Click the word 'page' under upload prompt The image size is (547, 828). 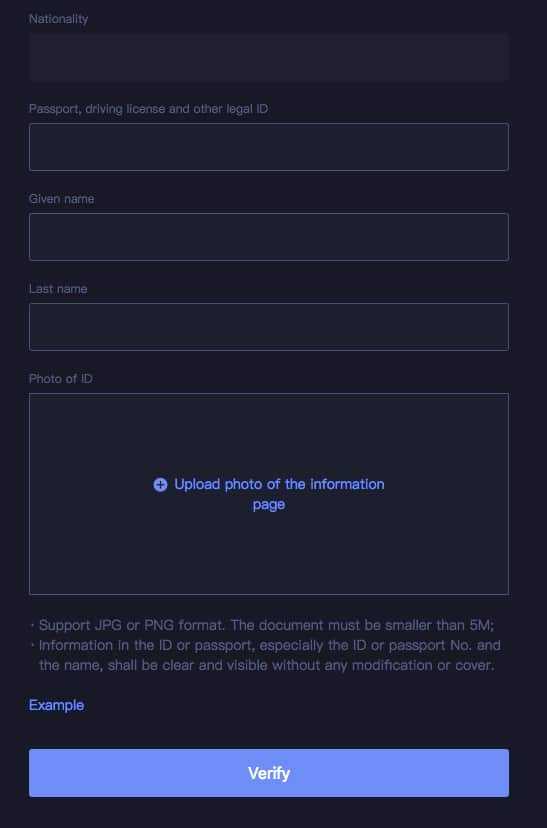tap(269, 505)
